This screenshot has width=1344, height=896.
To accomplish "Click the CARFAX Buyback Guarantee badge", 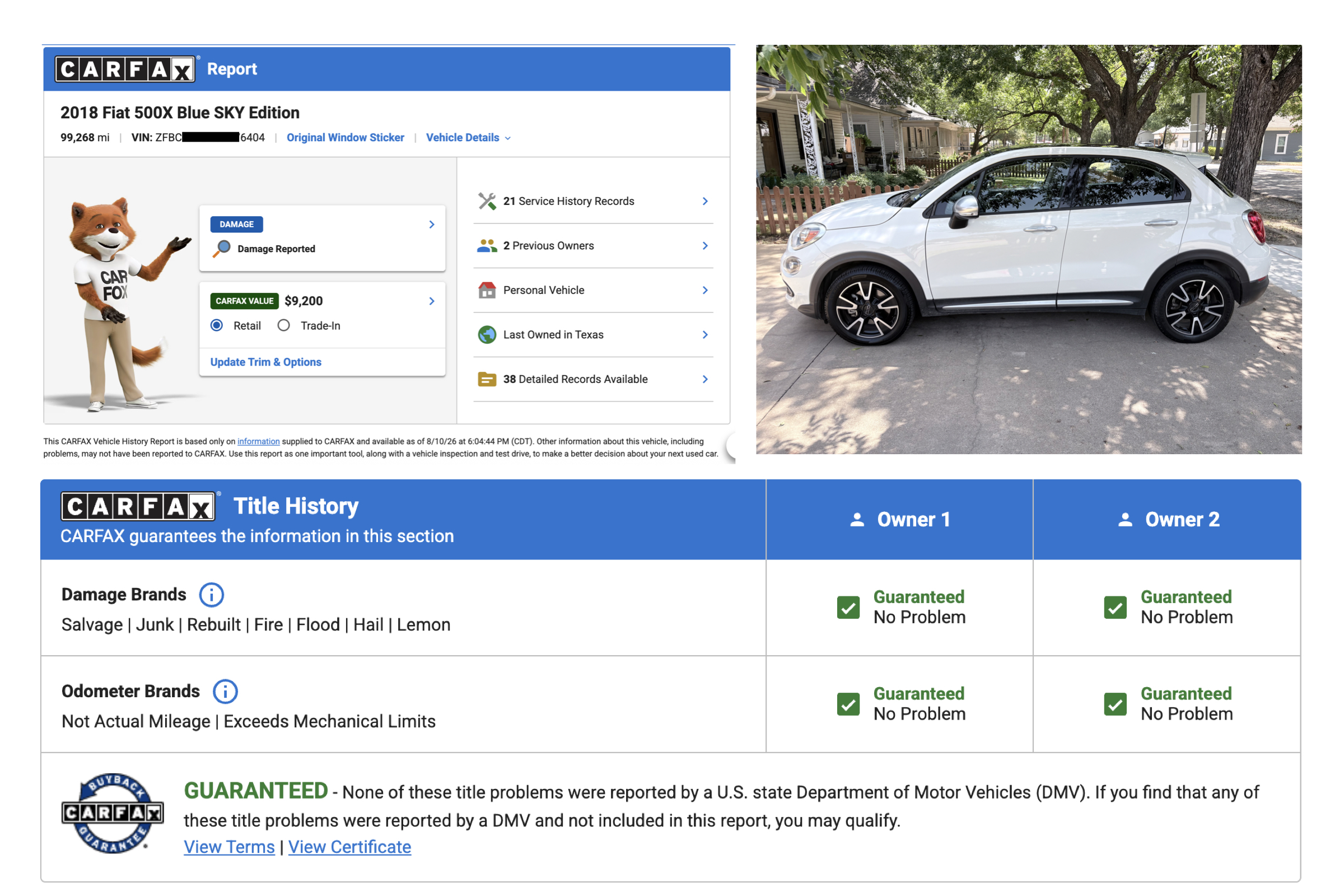I will point(113,813).
